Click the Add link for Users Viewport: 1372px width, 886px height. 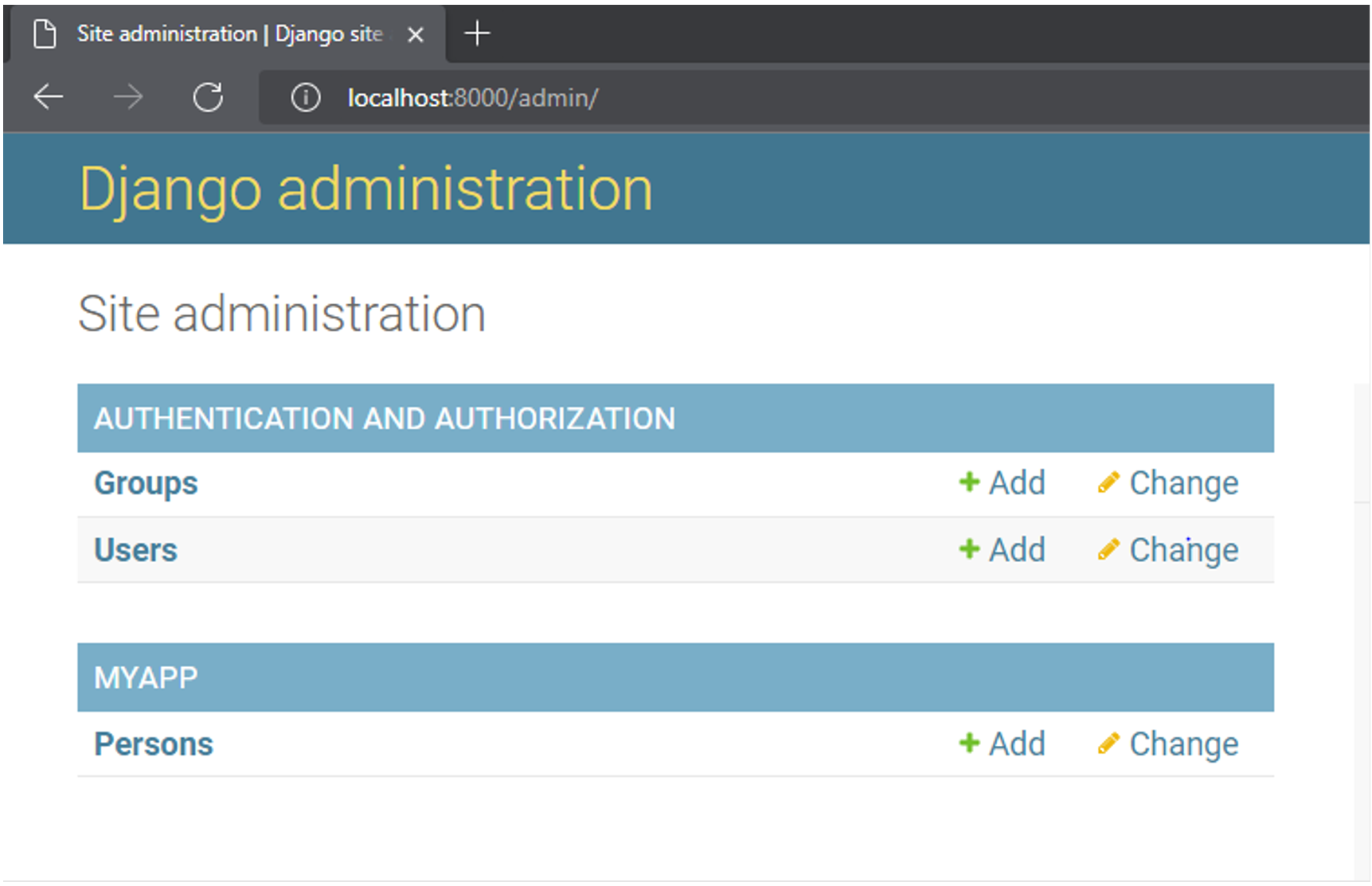pos(1016,550)
